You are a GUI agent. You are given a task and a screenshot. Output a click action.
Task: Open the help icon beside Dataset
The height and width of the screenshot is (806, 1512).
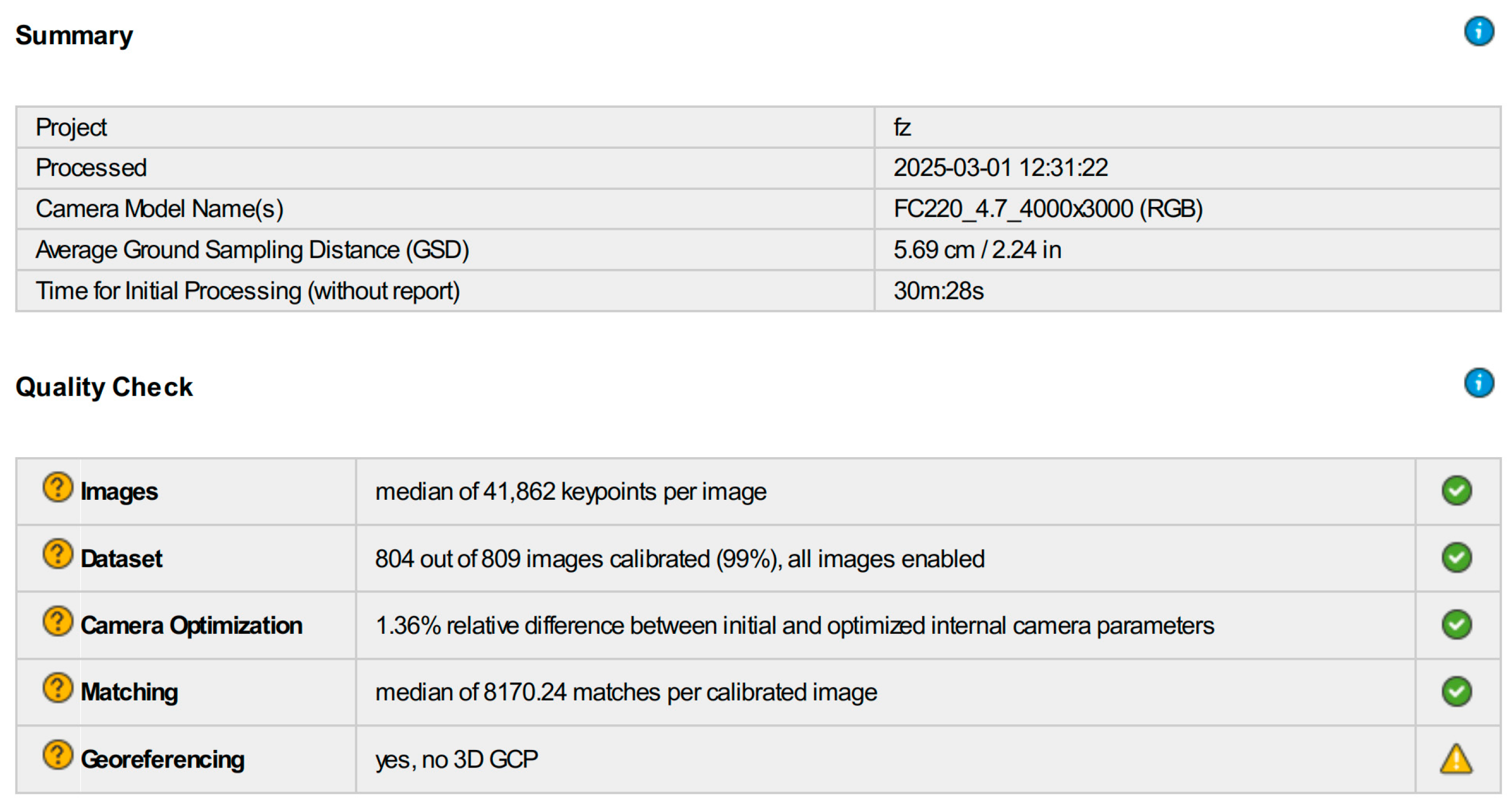pos(58,554)
